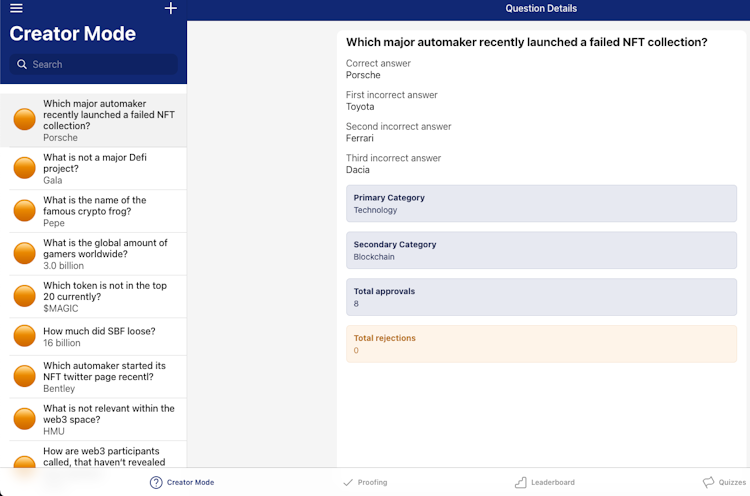This screenshot has width=750, height=496.
Task: Click the search magnifier icon
Action: [x=22, y=64]
